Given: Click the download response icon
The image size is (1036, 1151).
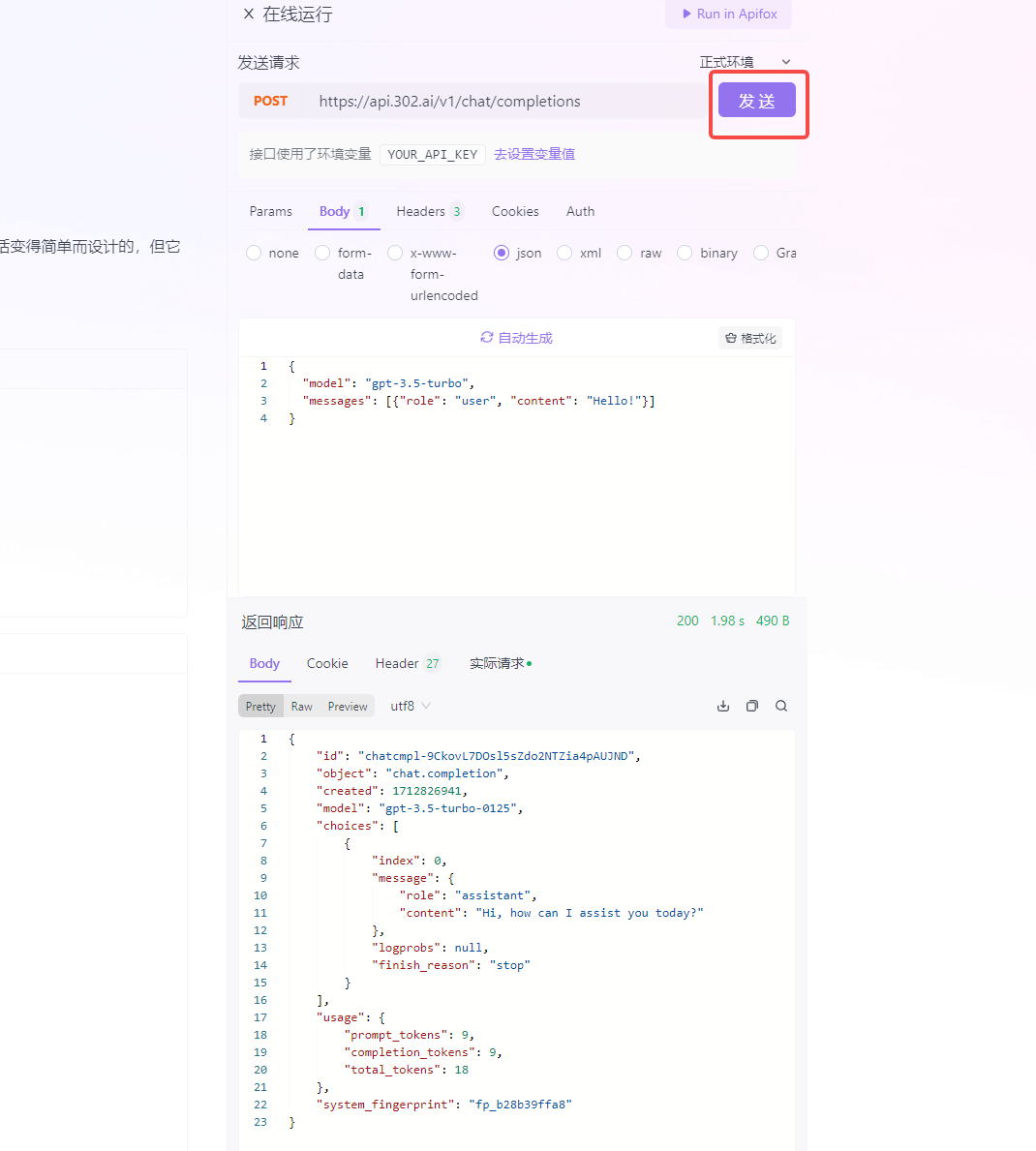Looking at the screenshot, I should (722, 706).
